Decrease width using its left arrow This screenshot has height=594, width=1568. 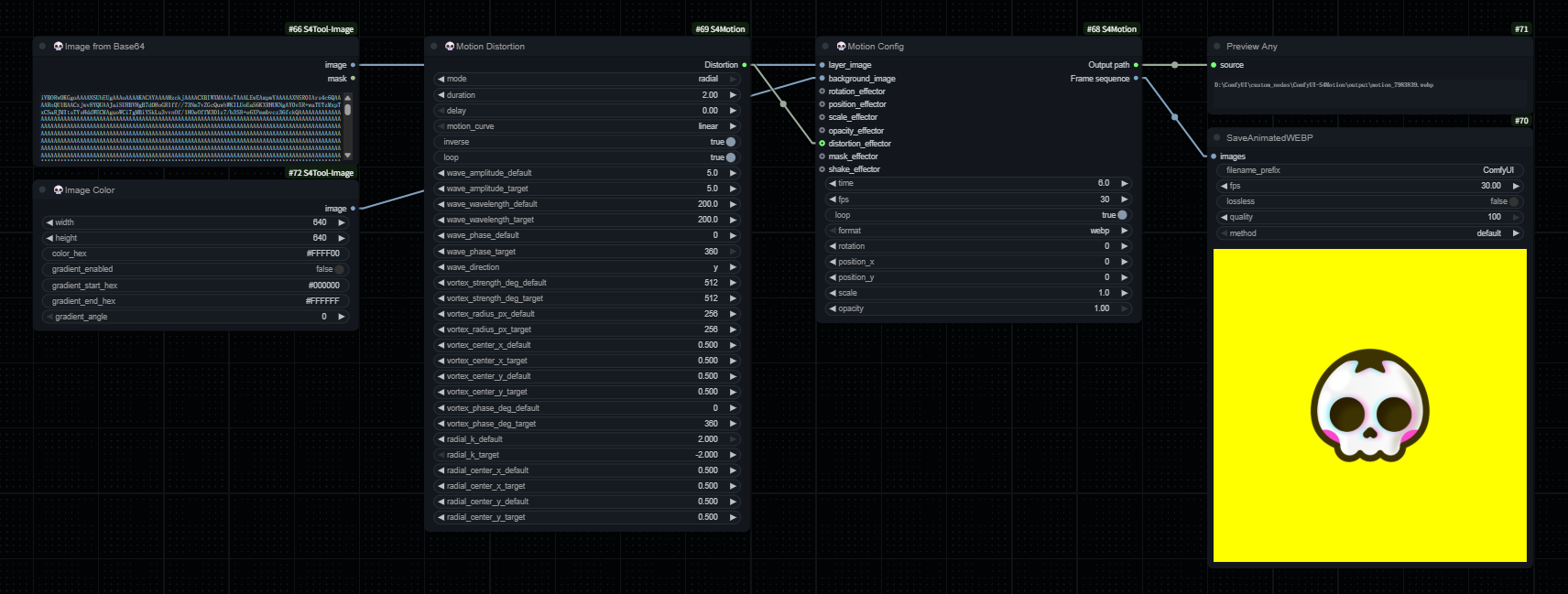pyautogui.click(x=49, y=222)
